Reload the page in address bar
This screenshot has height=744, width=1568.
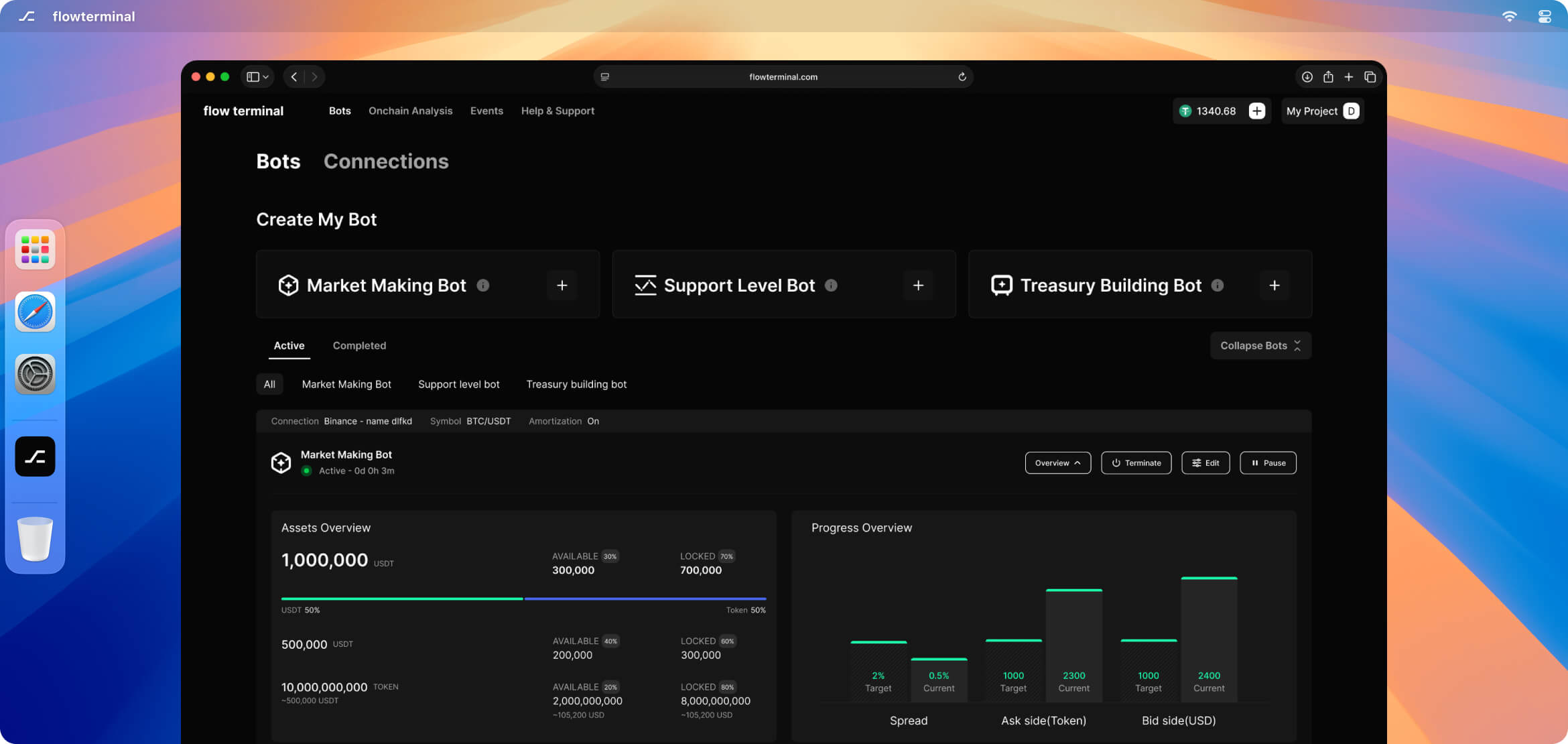click(x=962, y=77)
